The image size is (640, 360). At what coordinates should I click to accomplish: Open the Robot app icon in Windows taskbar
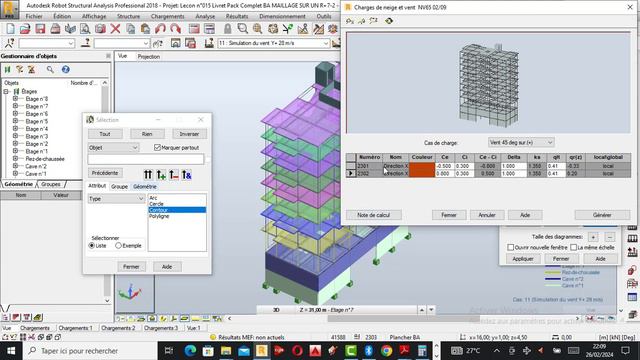click(x=262, y=351)
